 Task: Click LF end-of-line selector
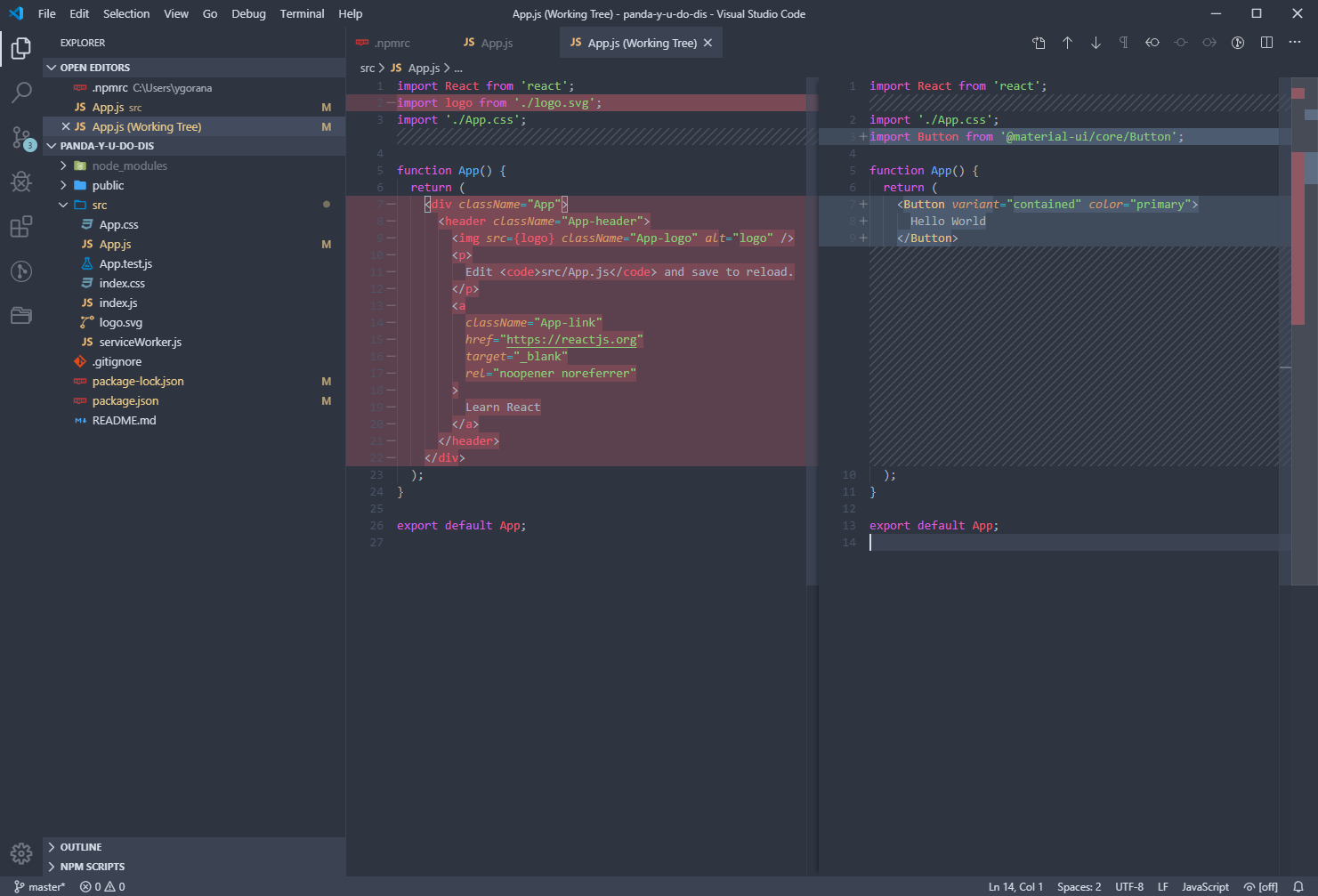(x=1162, y=886)
